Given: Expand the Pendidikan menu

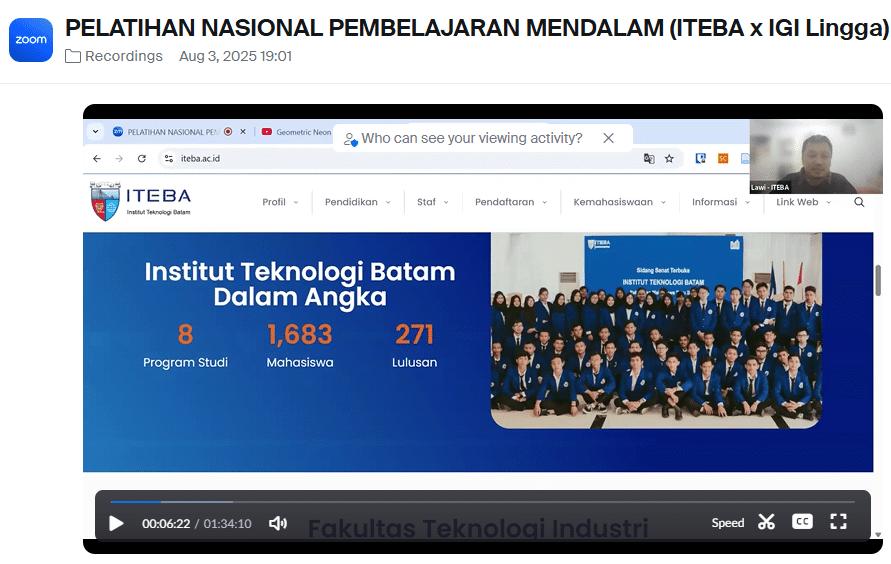Looking at the screenshot, I should [x=357, y=202].
